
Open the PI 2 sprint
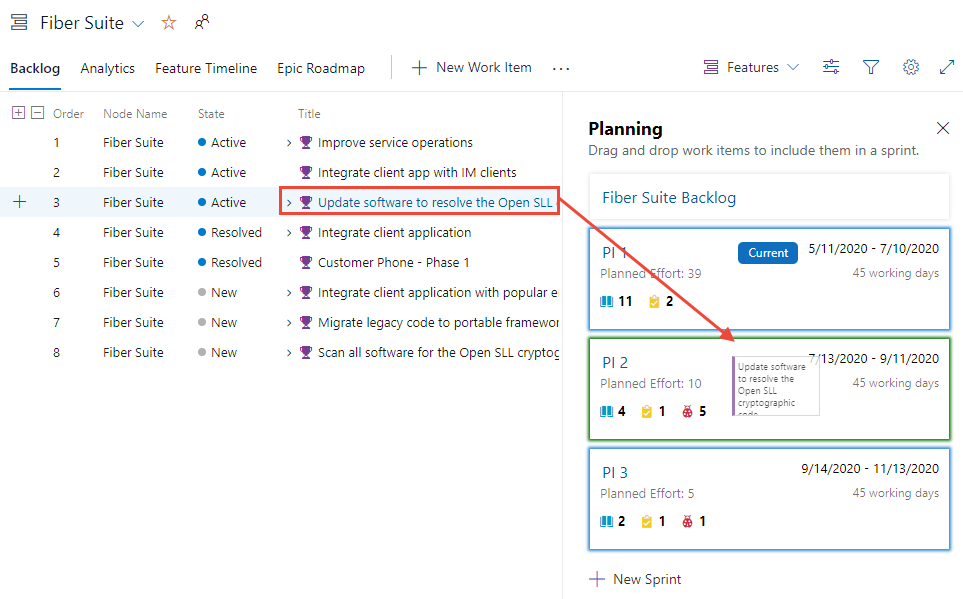pos(615,362)
